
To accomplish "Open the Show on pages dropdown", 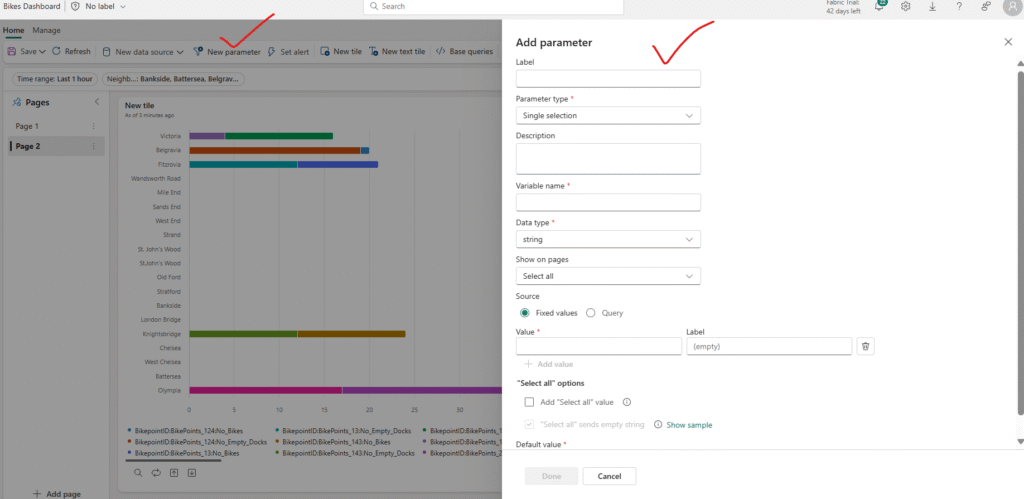I will 608,276.
